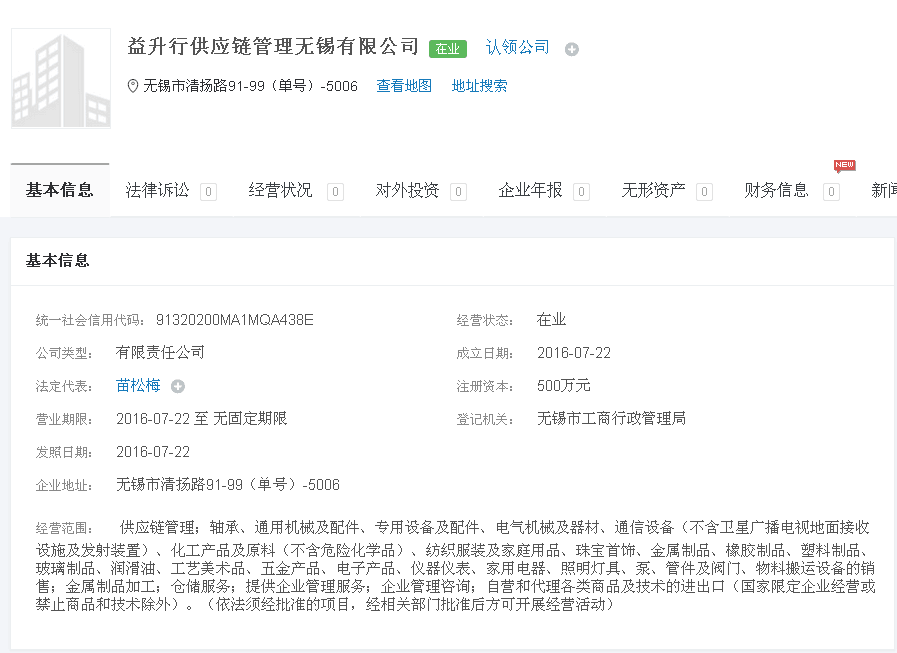The height and width of the screenshot is (653, 897).
Task: Click the location pin icon near address
Action: (133, 86)
